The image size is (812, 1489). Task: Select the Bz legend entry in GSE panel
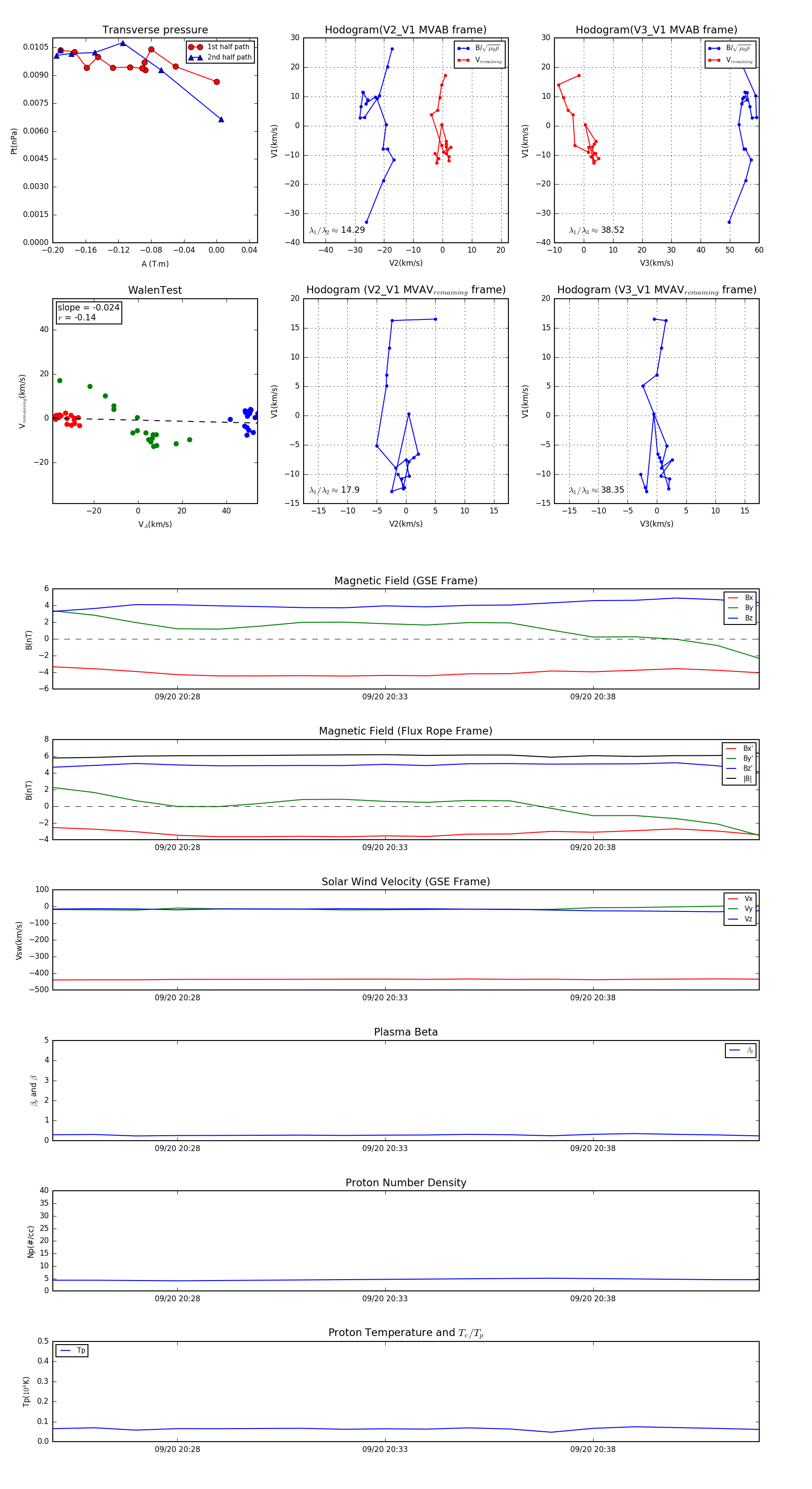[740, 618]
